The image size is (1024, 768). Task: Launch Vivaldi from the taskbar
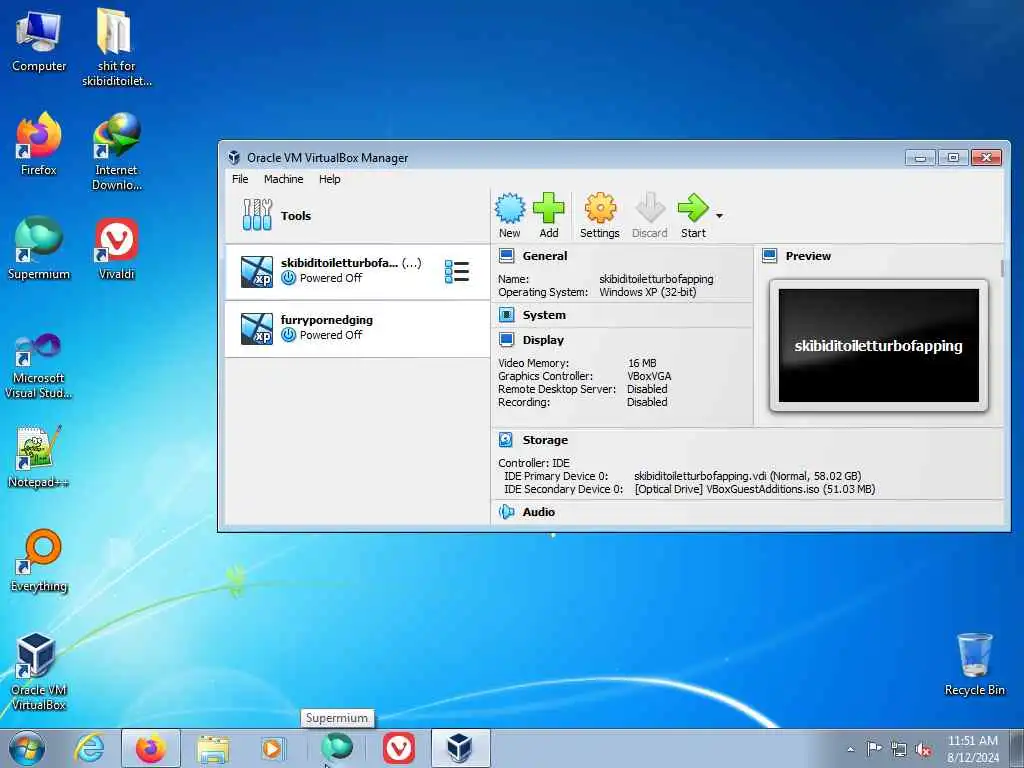coord(398,748)
